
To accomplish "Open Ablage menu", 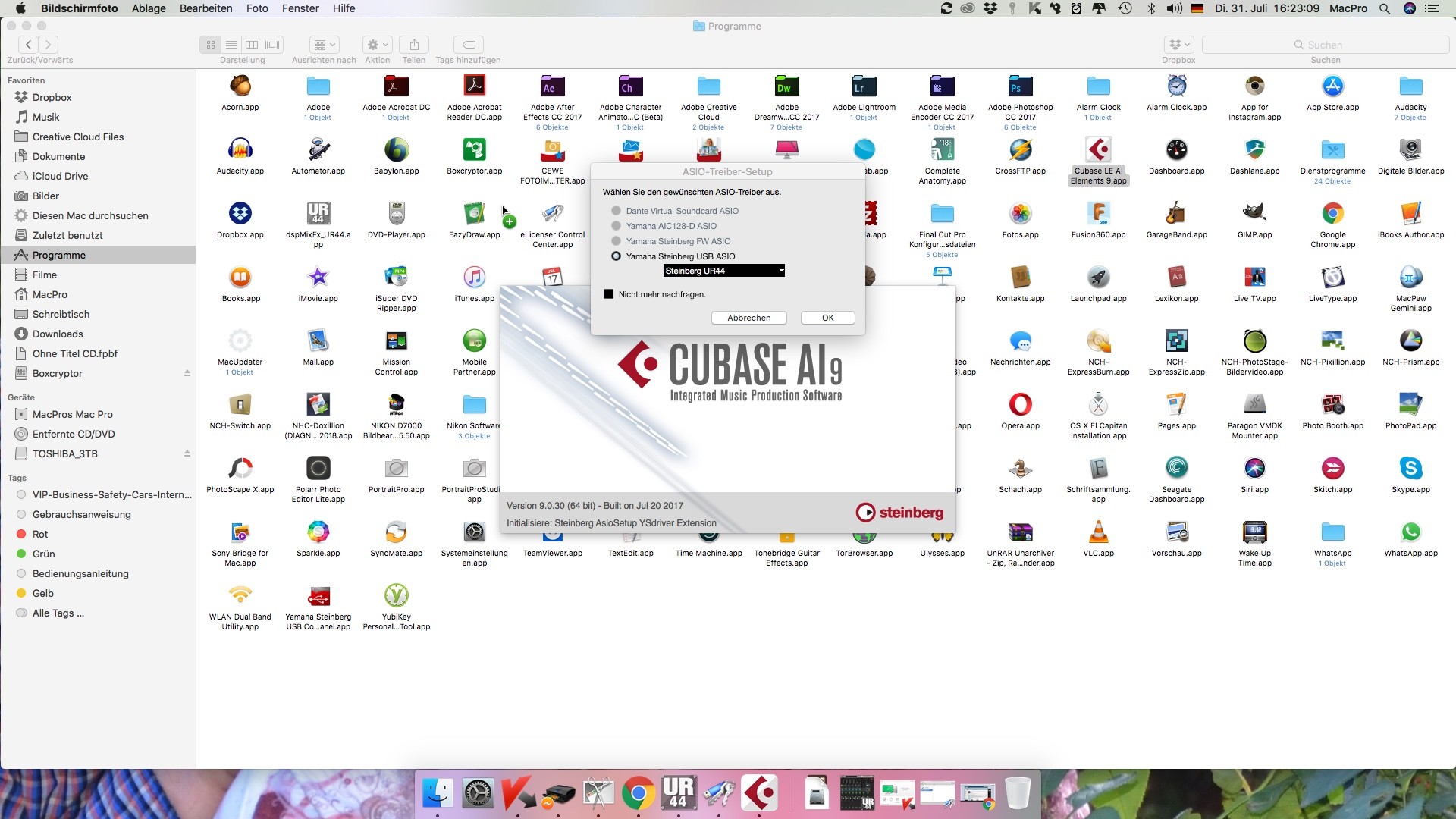I will [x=149, y=8].
